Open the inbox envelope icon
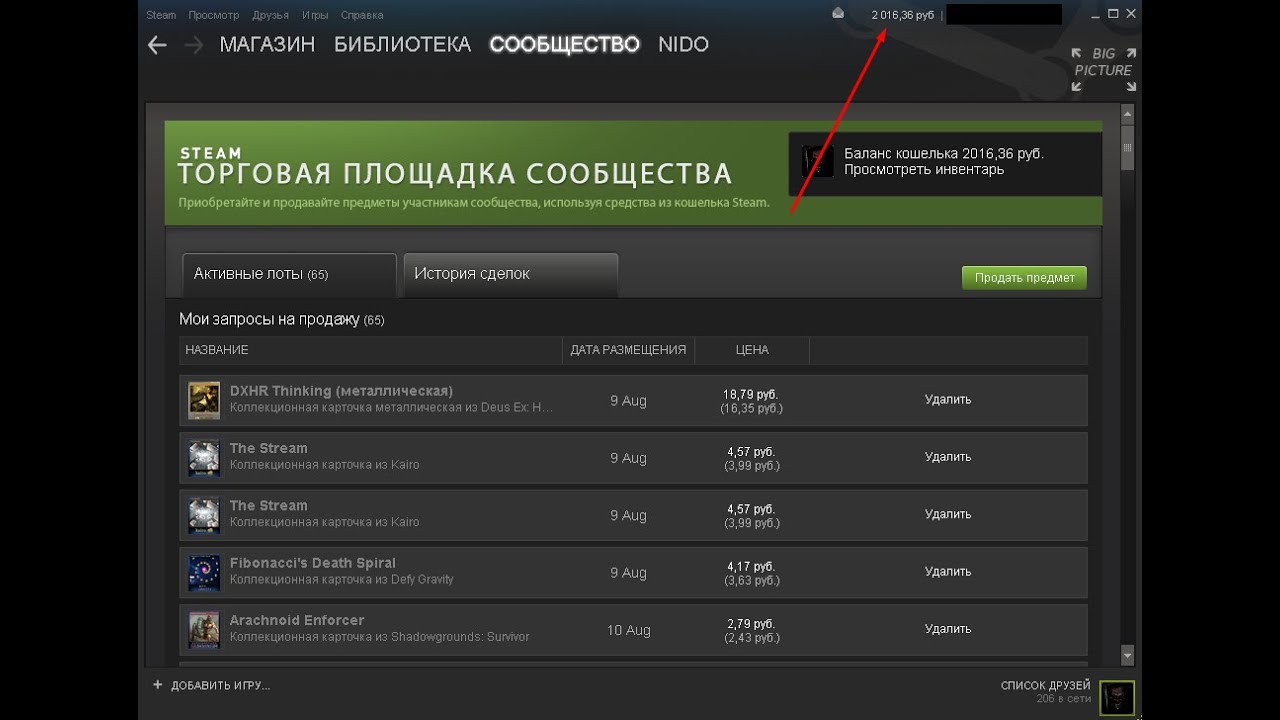The image size is (1280, 720). (x=838, y=14)
